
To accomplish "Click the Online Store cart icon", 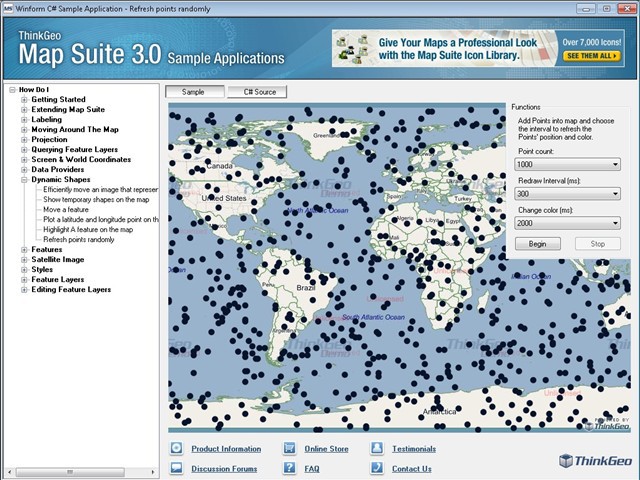I will click(x=289, y=448).
